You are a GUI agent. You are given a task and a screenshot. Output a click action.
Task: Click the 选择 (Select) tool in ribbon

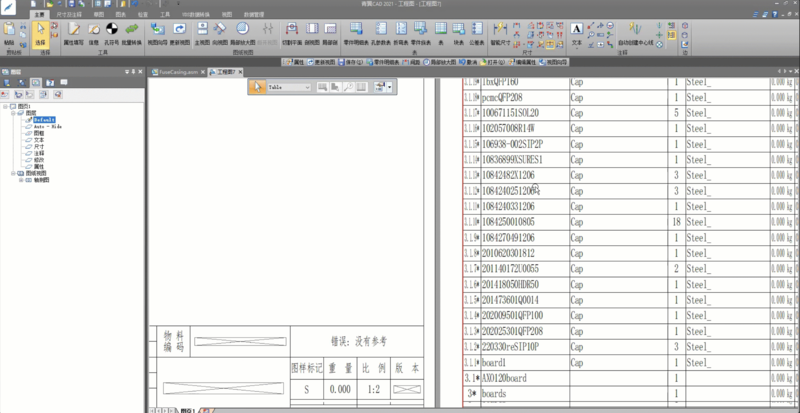click(x=41, y=33)
